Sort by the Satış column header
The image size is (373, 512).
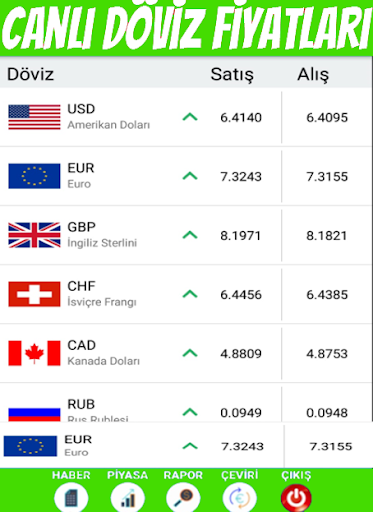click(x=232, y=75)
